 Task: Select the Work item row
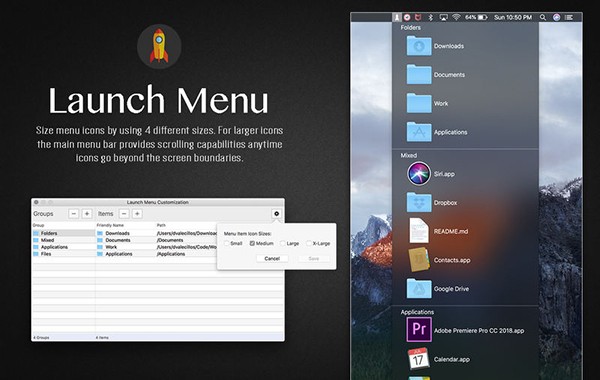pos(156,247)
